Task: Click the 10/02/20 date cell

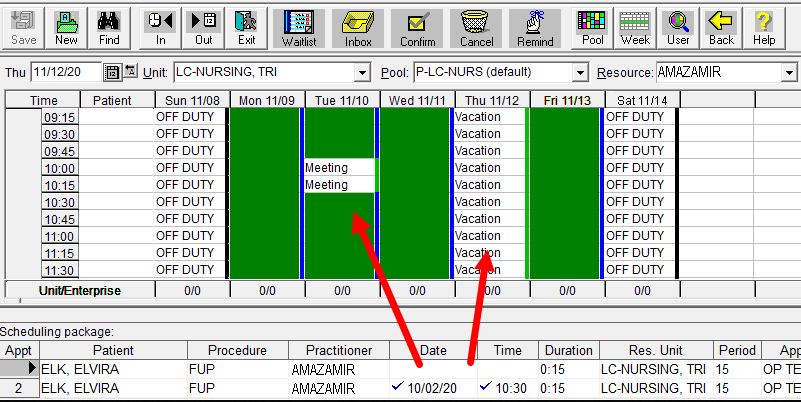Action: (432, 388)
